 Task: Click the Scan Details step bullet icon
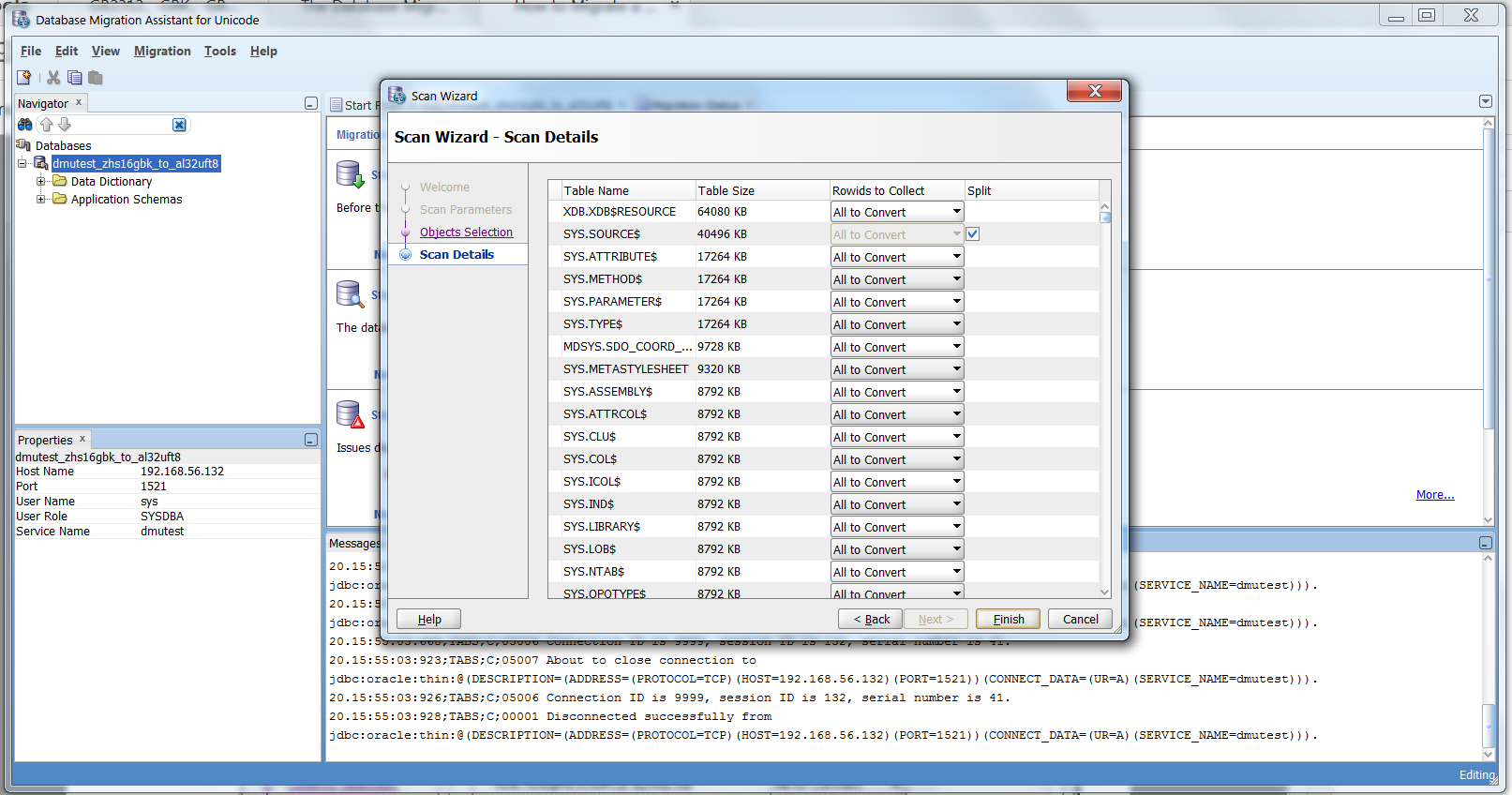(405, 254)
